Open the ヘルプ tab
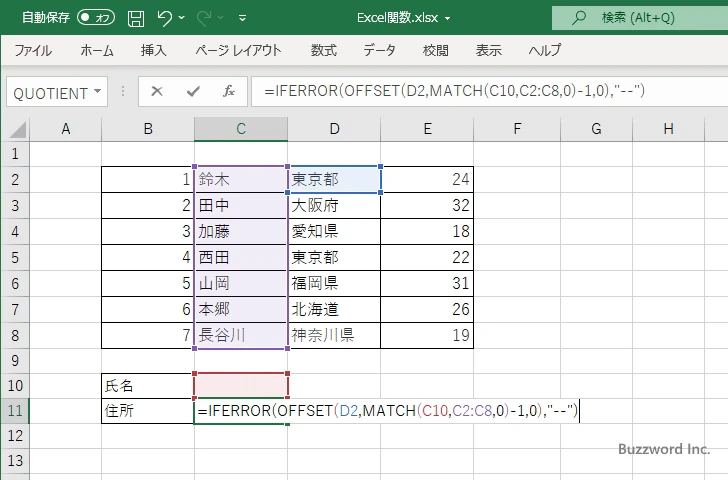This screenshot has height=480, width=728. pyautogui.click(x=545, y=50)
